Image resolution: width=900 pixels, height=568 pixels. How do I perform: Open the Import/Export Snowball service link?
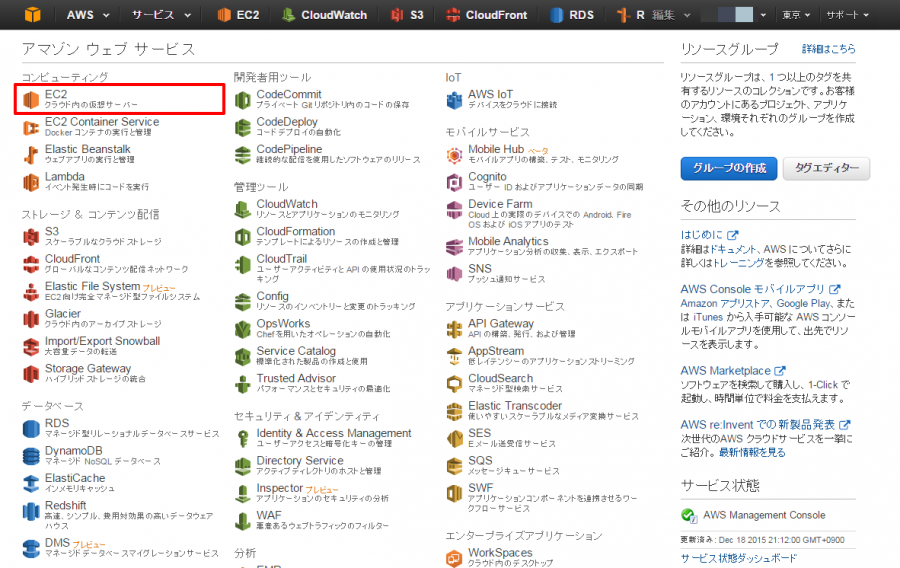tap(103, 341)
